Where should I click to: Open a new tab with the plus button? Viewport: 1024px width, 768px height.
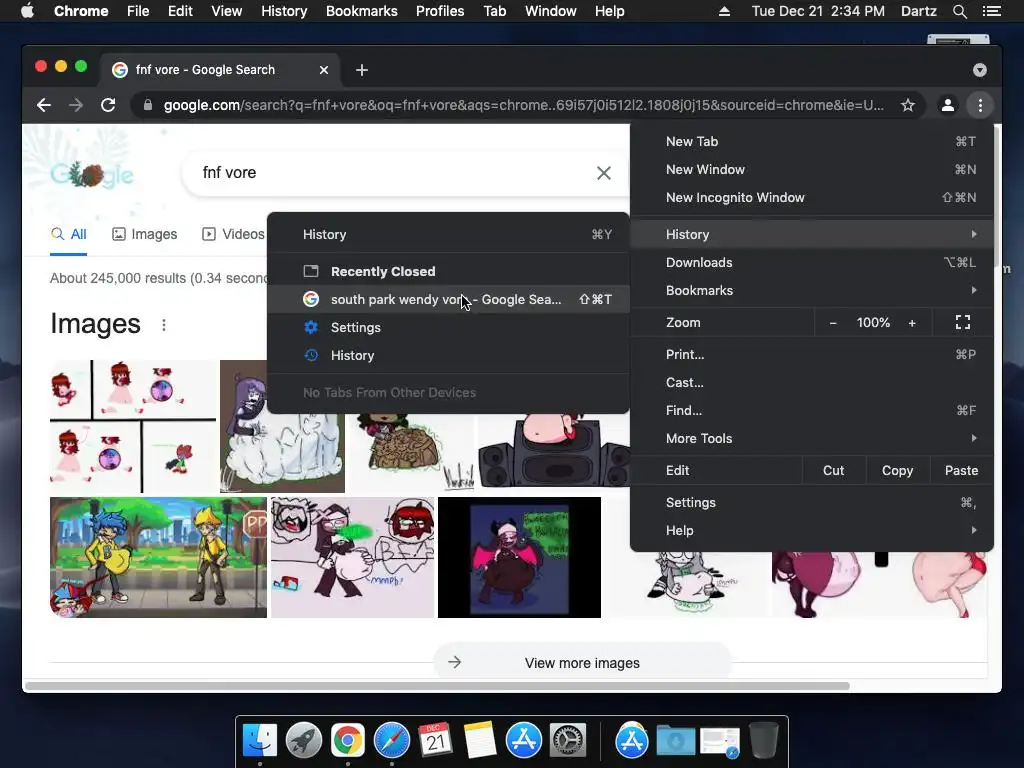tap(362, 70)
